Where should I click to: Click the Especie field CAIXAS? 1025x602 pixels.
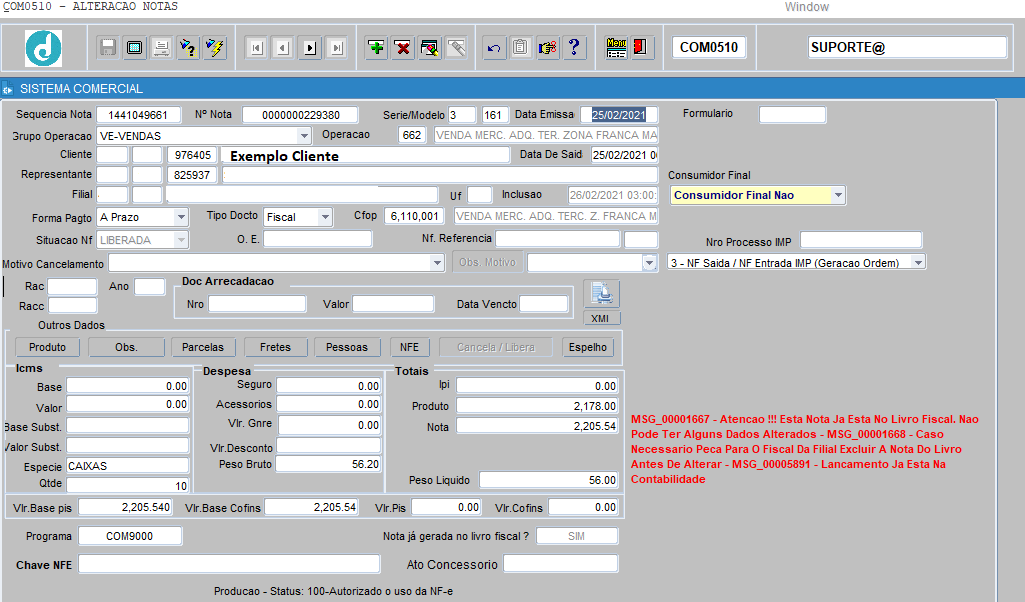pyautogui.click(x=127, y=465)
